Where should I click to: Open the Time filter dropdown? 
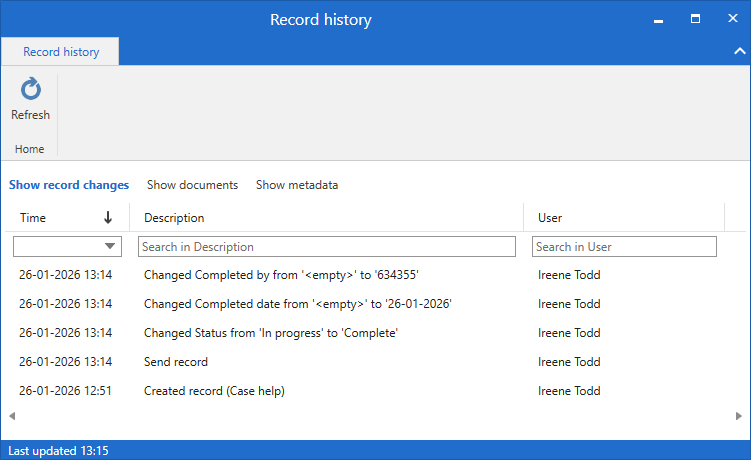110,246
